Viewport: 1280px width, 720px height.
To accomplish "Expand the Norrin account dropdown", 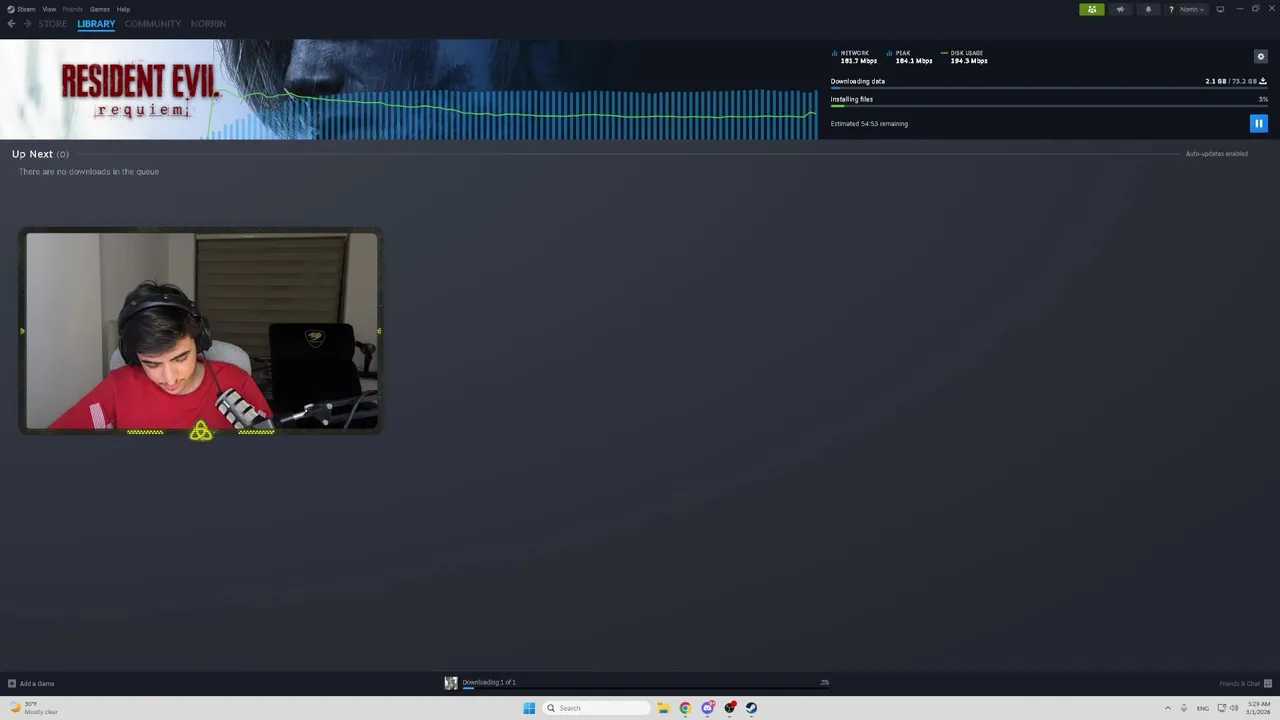I will (1192, 9).
